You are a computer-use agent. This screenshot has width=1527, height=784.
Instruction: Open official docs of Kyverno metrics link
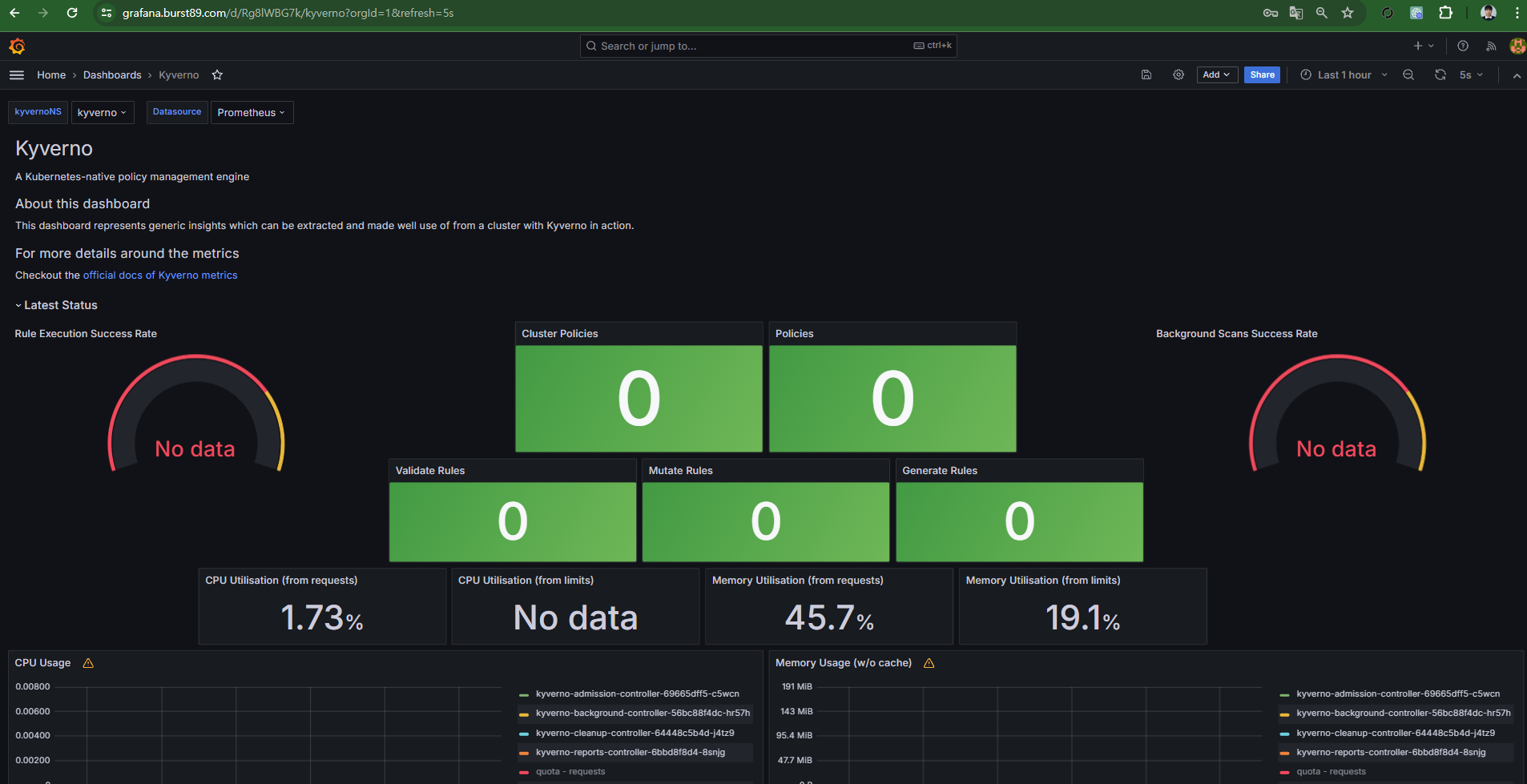pos(160,275)
